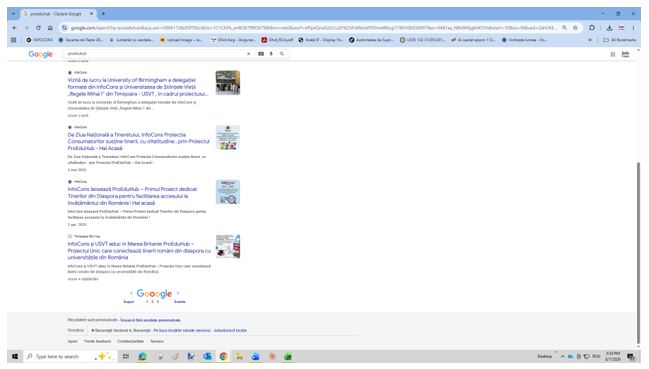Open the virtual keyboard icon in search box
This screenshot has height=369, width=649.
click(x=261, y=54)
